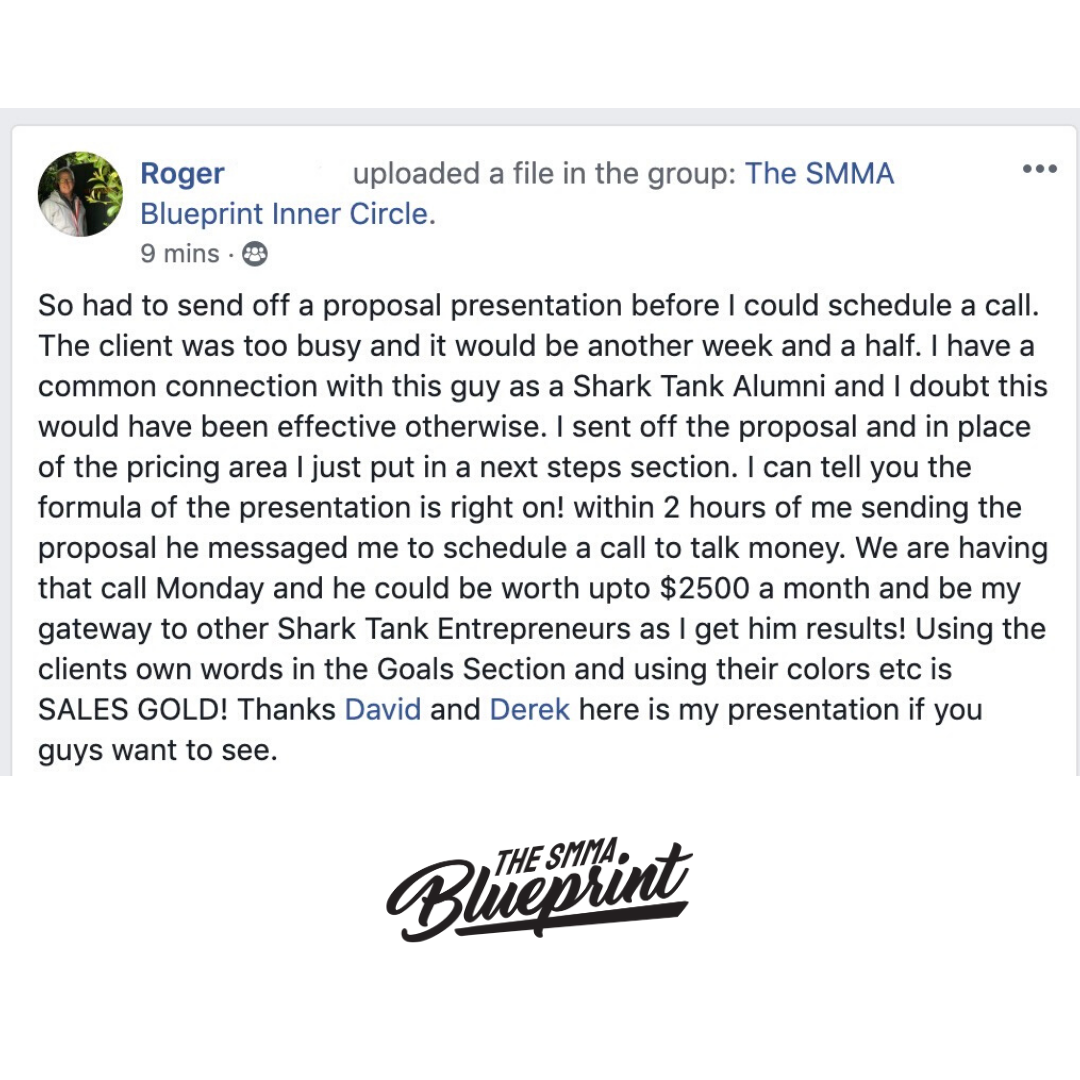Open the '9 mins' post timestamp
Image resolution: width=1080 pixels, height=1080 pixels.
click(180, 253)
